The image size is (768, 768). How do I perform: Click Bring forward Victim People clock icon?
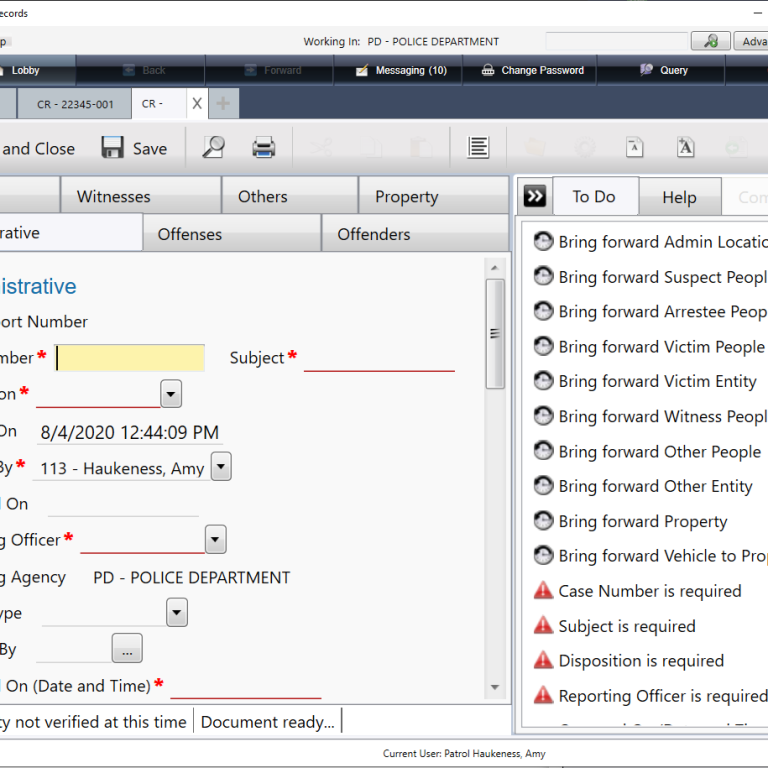543,346
